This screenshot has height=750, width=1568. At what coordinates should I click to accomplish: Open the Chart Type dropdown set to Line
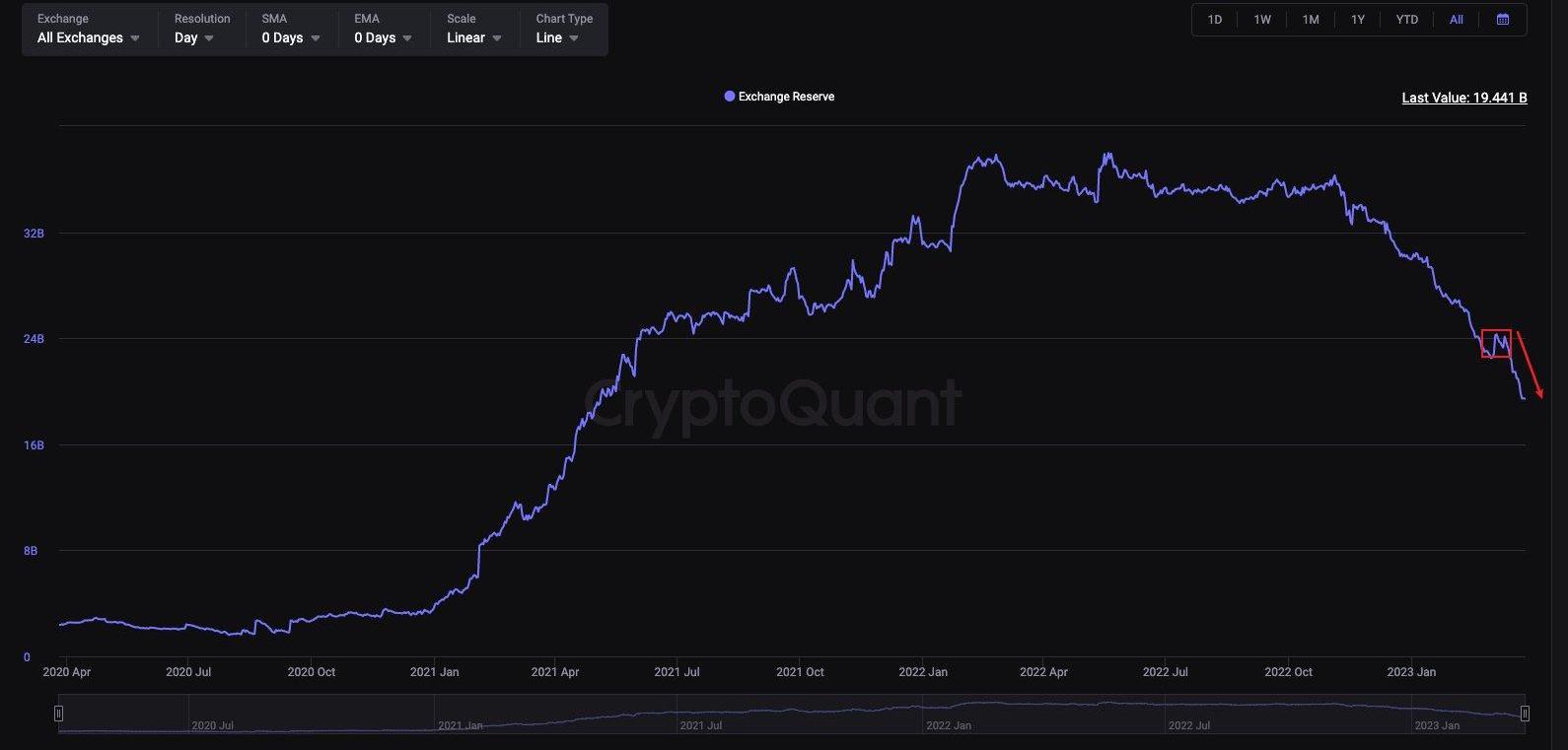(x=557, y=37)
